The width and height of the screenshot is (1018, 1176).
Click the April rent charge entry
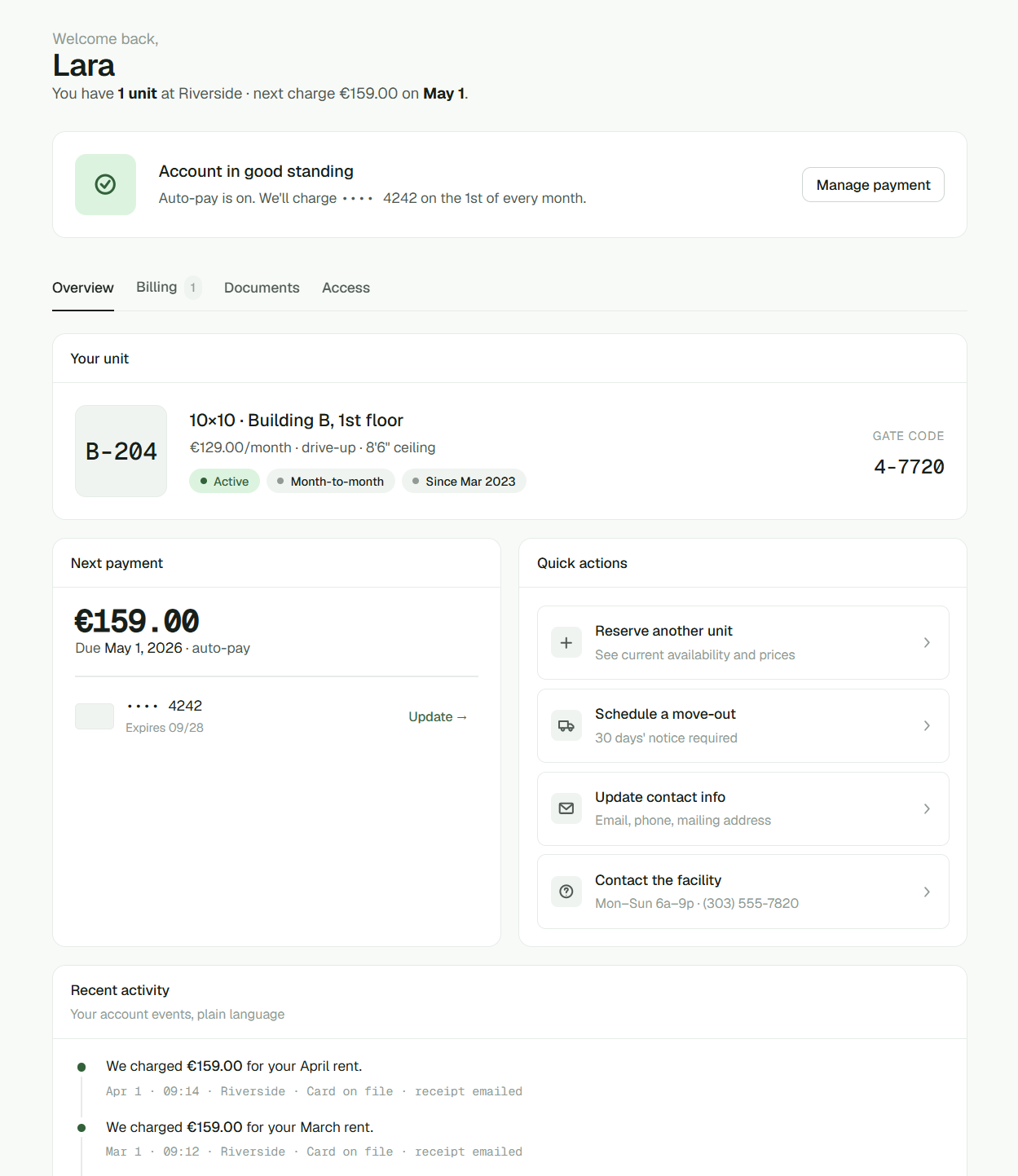(x=234, y=1066)
